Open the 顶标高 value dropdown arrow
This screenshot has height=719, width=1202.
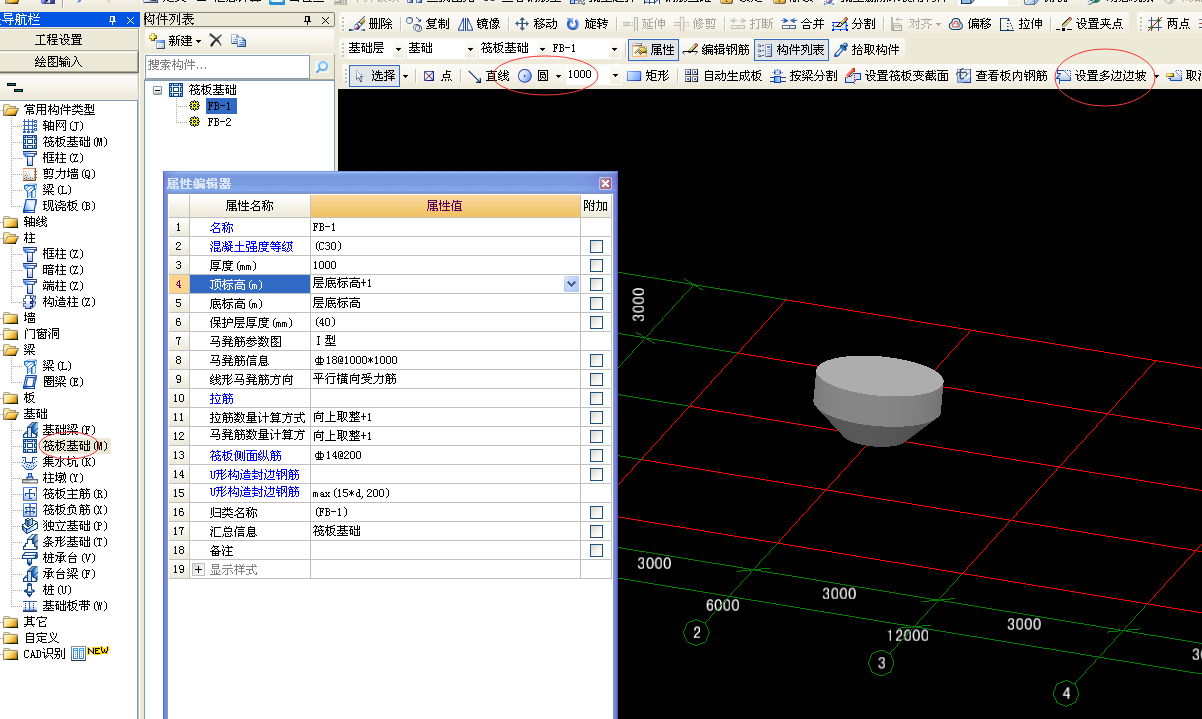click(x=572, y=284)
